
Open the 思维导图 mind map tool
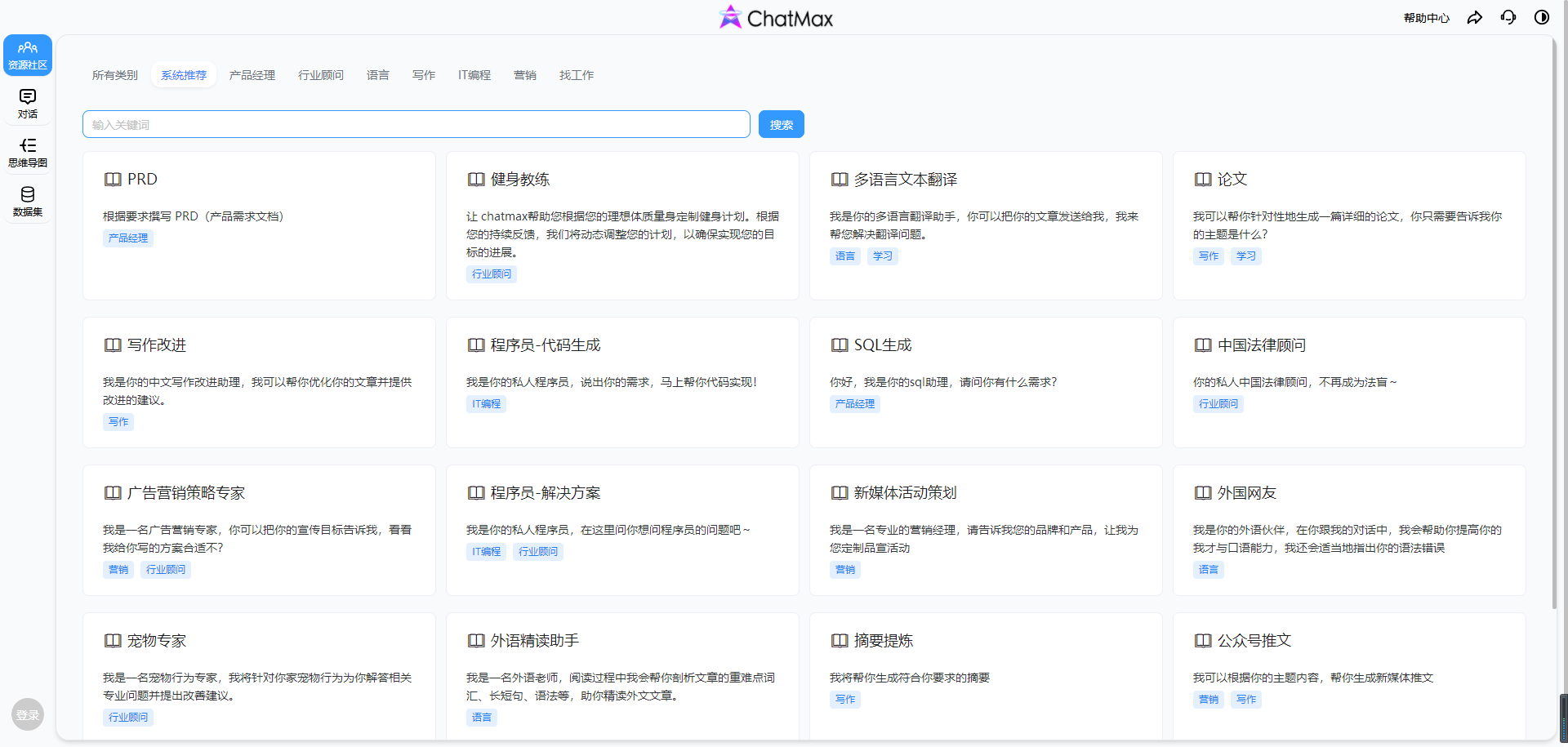pos(27,152)
